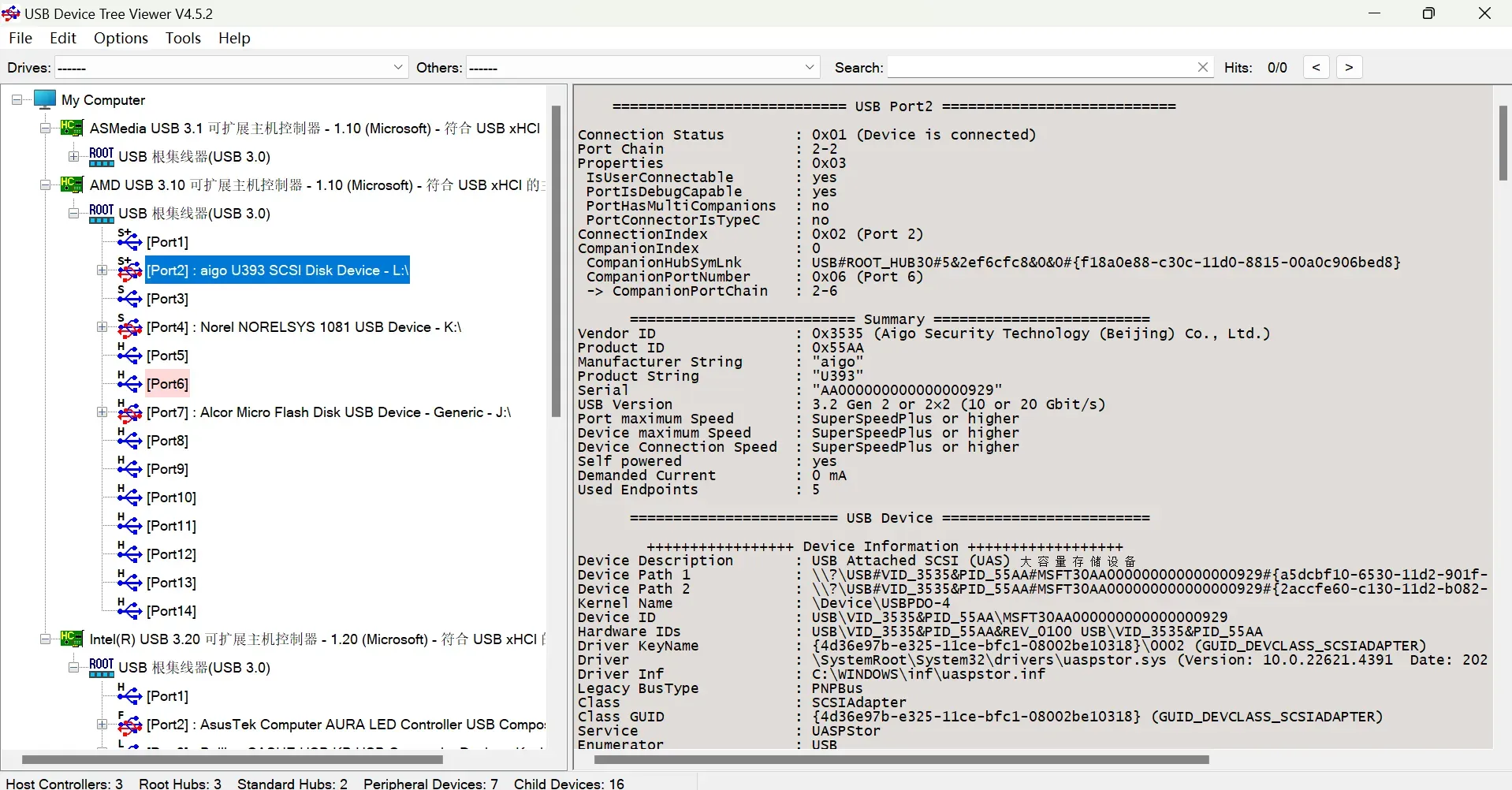Expand the Alcor Micro Flash Disk Port7 node
Screen dimensions: 1512x790
(x=102, y=412)
